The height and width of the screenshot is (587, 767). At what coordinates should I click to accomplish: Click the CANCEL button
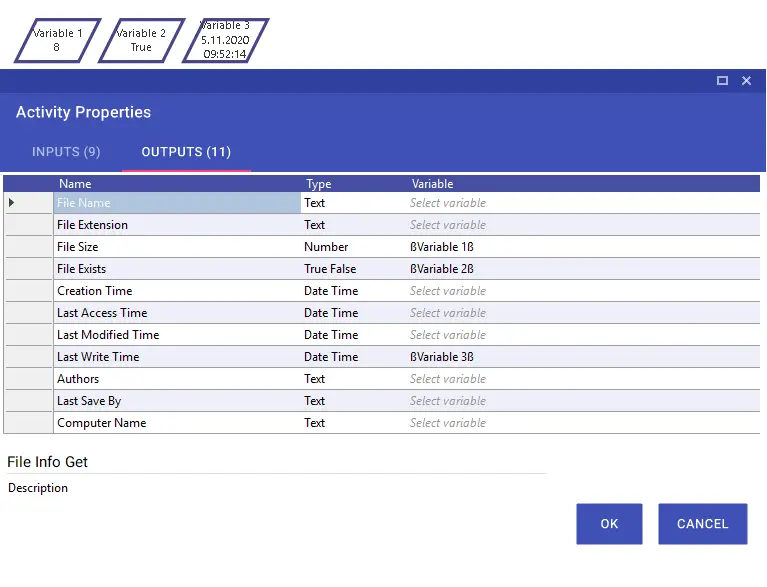702,524
